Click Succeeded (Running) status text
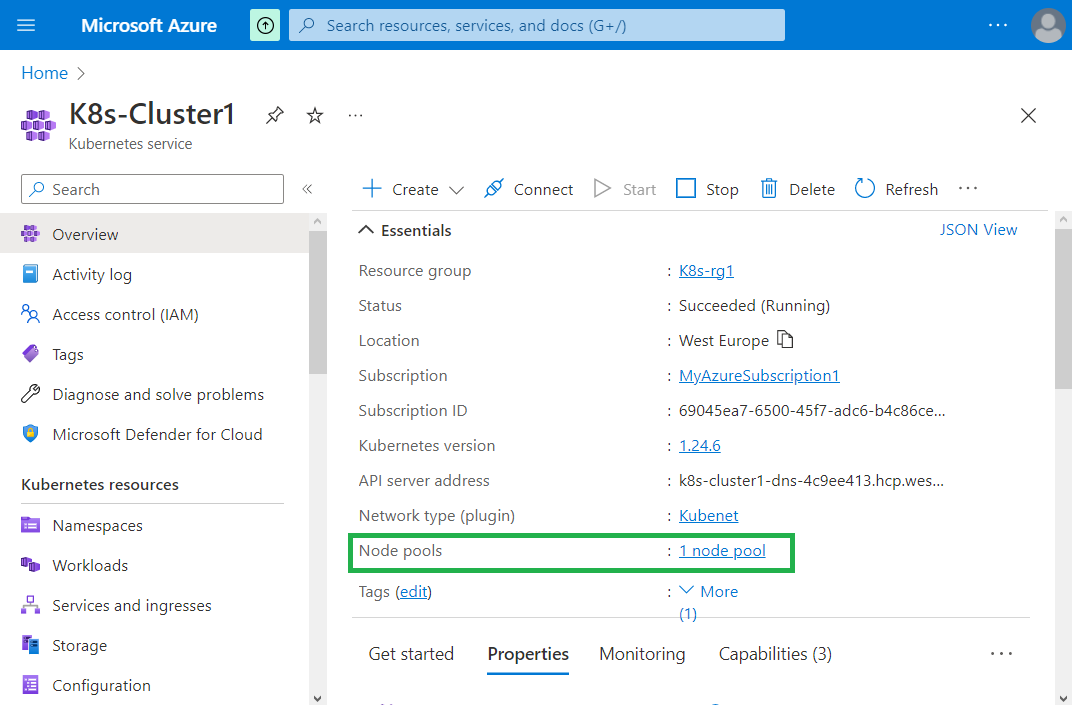This screenshot has height=705, width=1072. tap(754, 306)
